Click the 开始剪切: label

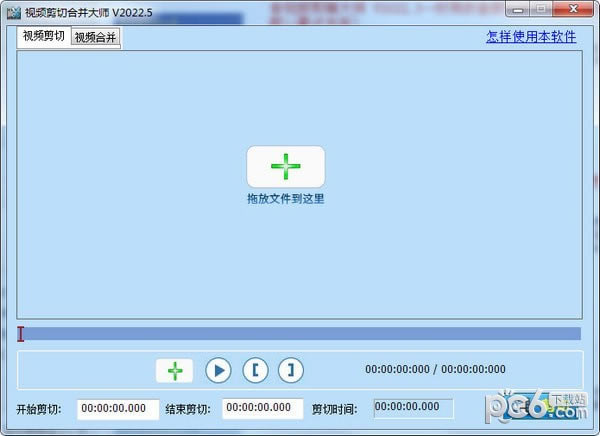39,410
